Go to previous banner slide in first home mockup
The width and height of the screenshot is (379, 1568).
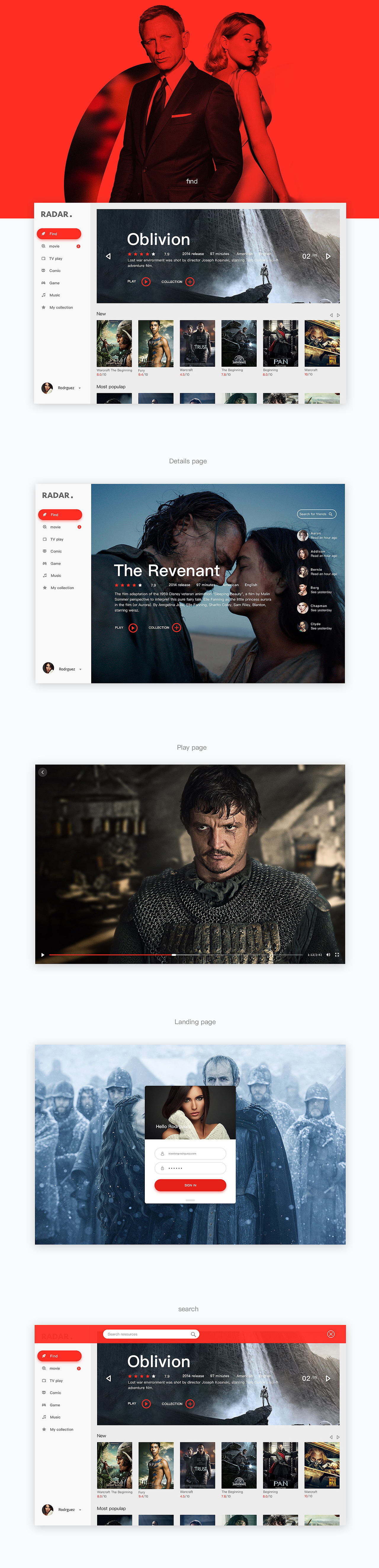click(x=108, y=256)
